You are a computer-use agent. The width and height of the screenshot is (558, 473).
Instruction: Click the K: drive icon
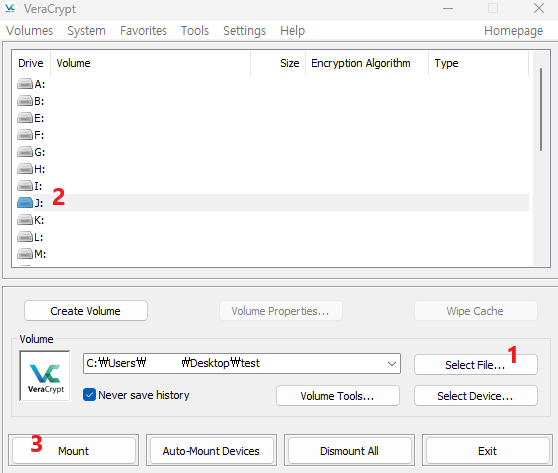(25, 220)
